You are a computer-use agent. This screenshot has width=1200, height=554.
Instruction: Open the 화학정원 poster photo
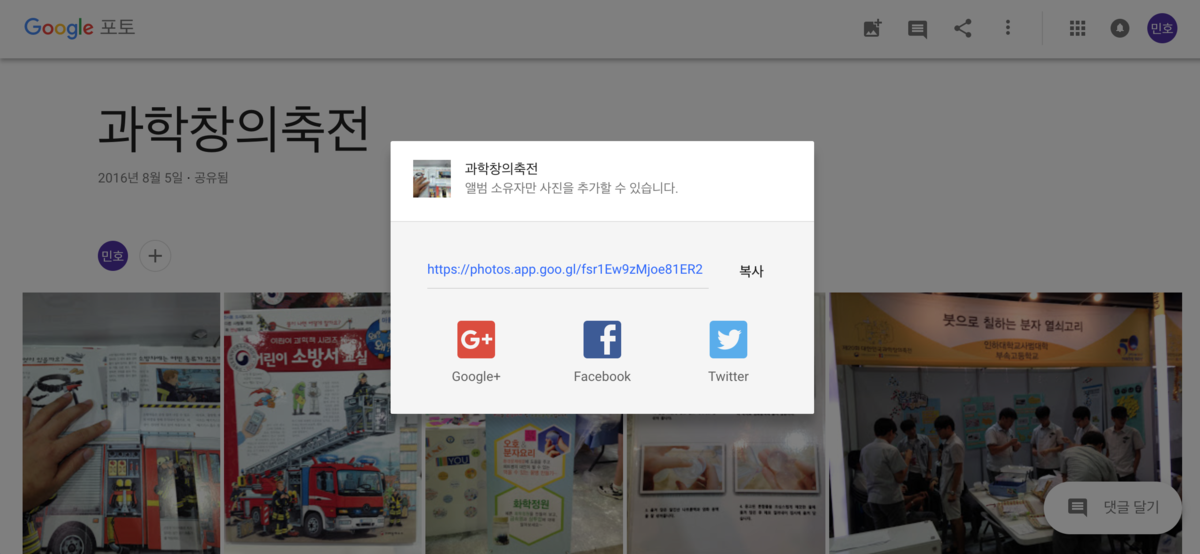tap(524, 484)
